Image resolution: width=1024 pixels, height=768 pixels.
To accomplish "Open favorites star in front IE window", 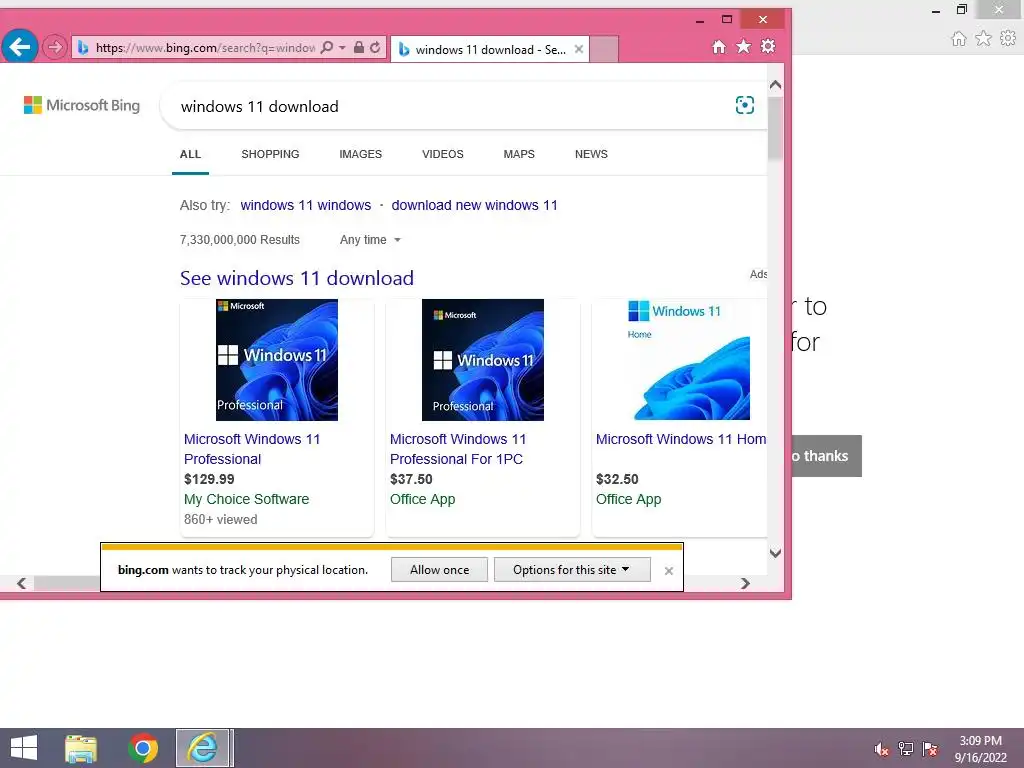I will click(x=743, y=46).
